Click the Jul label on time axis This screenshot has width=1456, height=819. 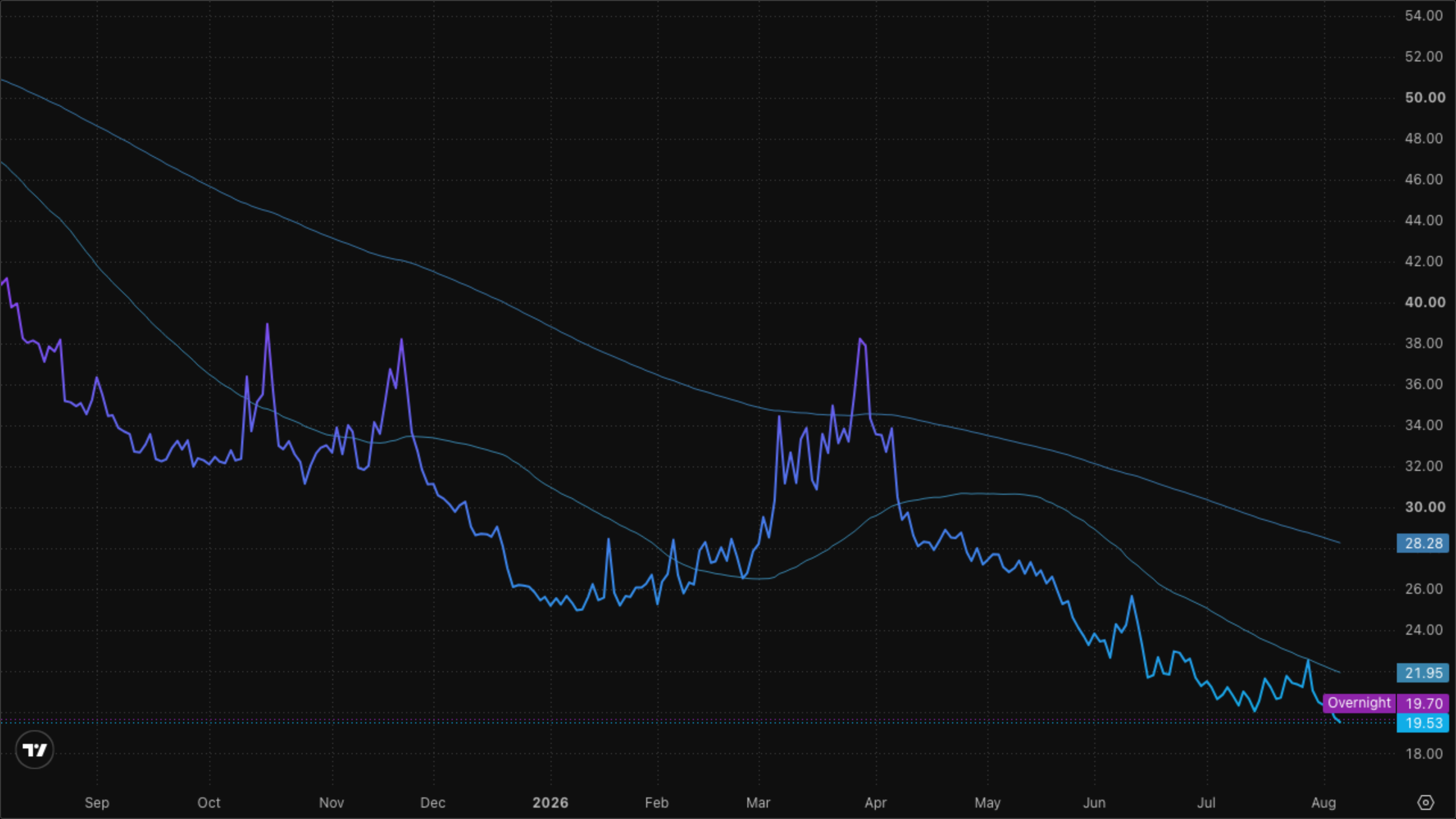coord(1206,803)
